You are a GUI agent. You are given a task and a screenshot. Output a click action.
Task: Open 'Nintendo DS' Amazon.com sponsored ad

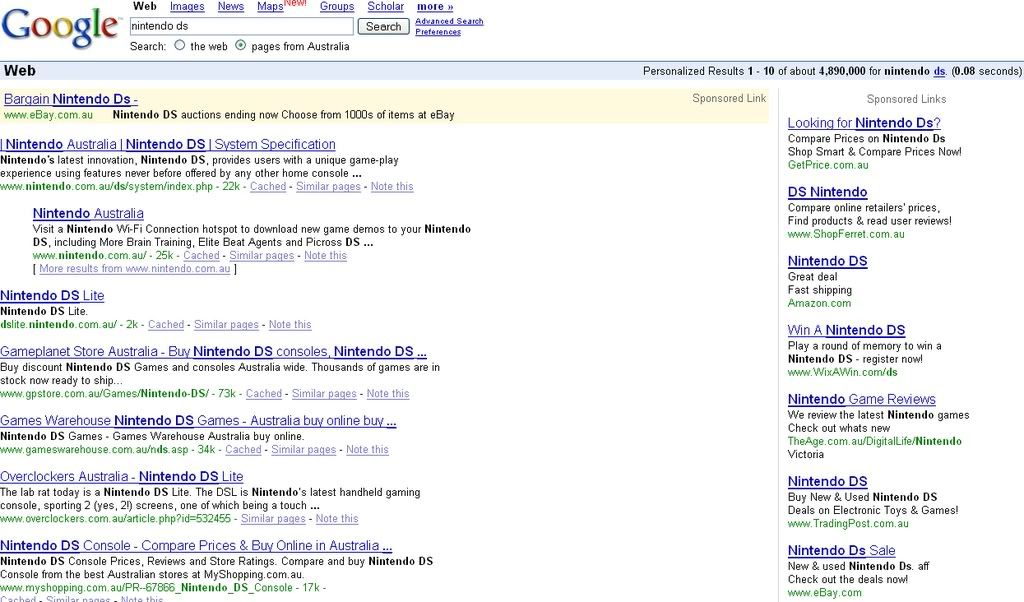(x=827, y=261)
